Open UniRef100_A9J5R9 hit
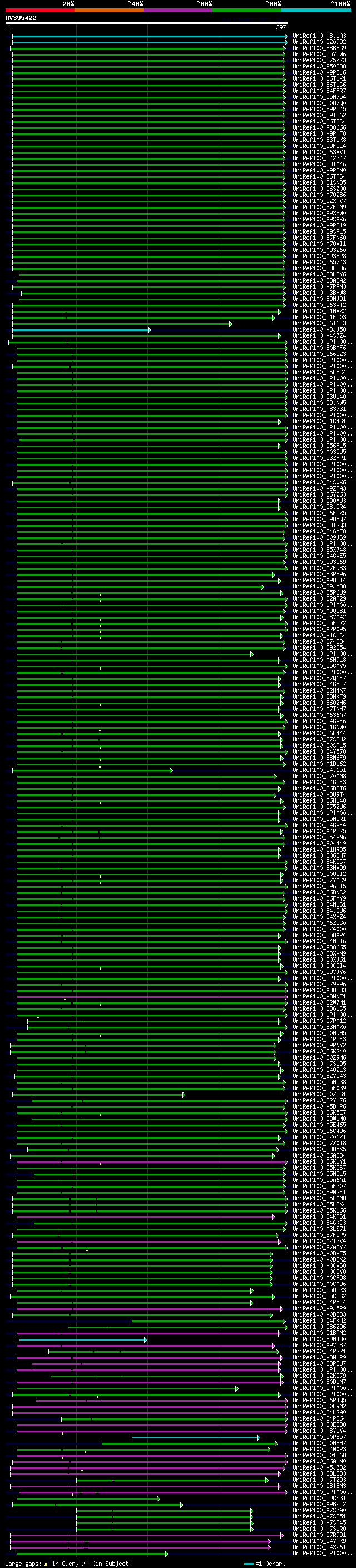Screen dimensions: 356x1568 (x=319, y=1308)
